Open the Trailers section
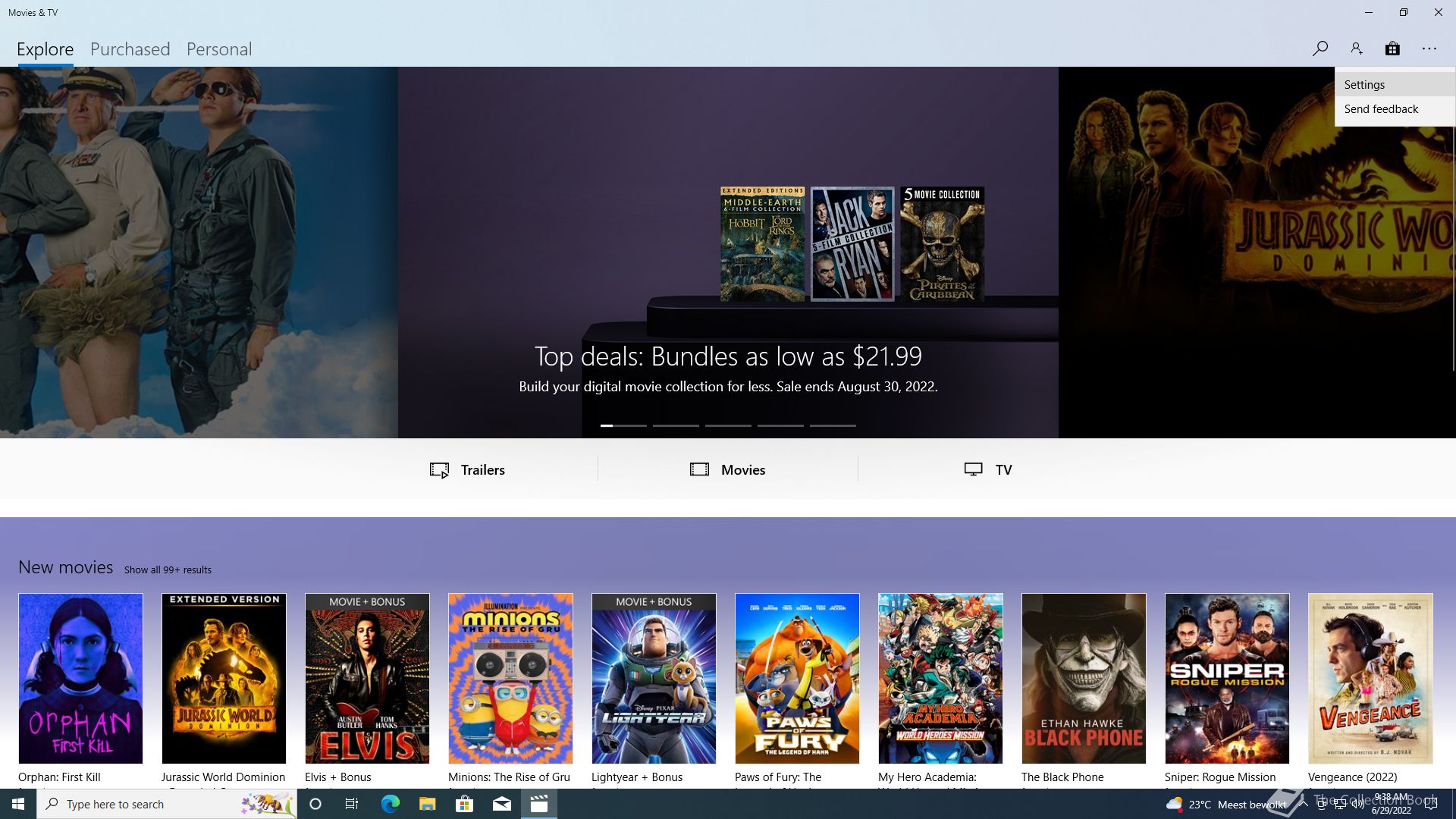 [x=467, y=469]
